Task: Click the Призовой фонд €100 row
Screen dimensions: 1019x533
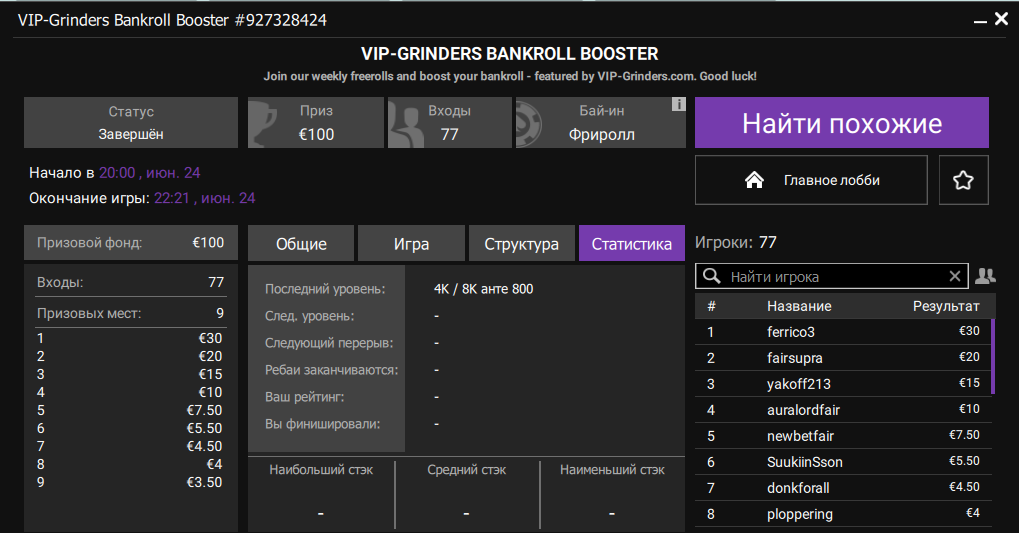Action: click(131, 242)
